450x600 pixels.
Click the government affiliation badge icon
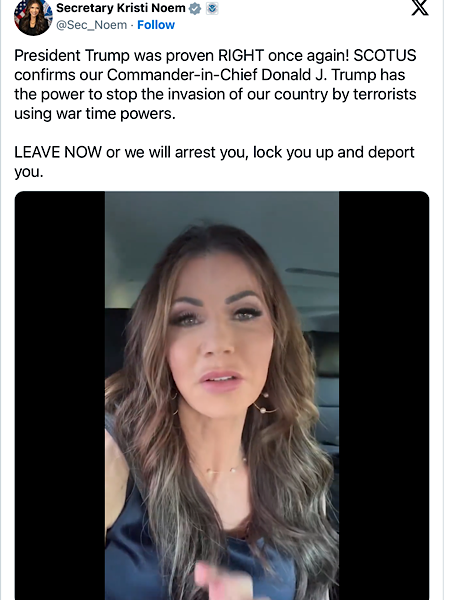(212, 8)
